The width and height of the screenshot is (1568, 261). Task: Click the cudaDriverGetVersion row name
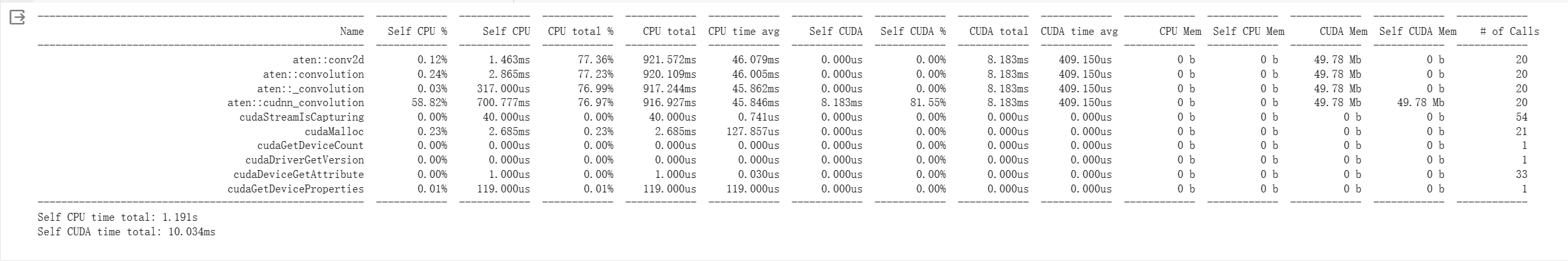[x=305, y=160]
